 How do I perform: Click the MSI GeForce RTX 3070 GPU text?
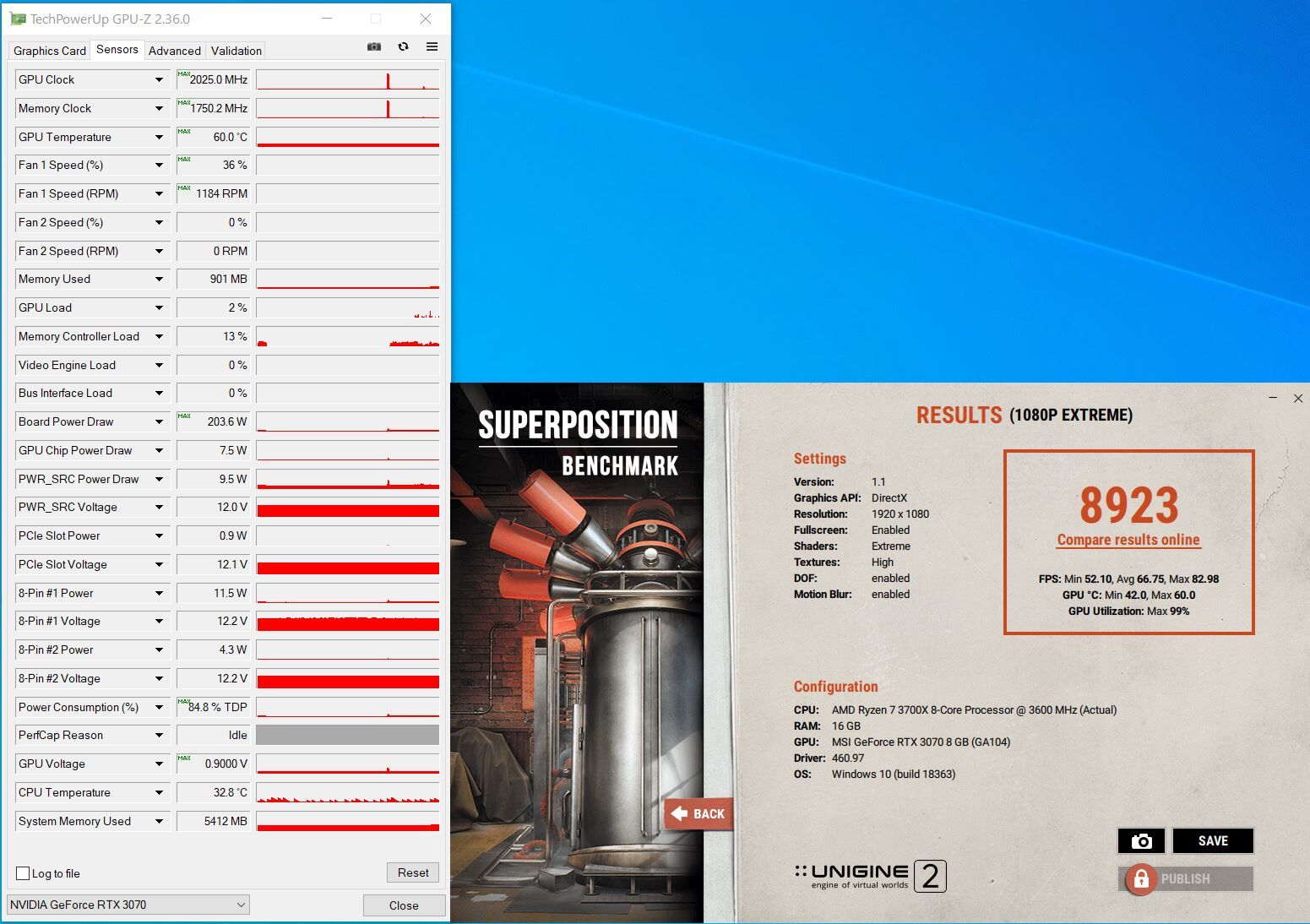tap(921, 742)
